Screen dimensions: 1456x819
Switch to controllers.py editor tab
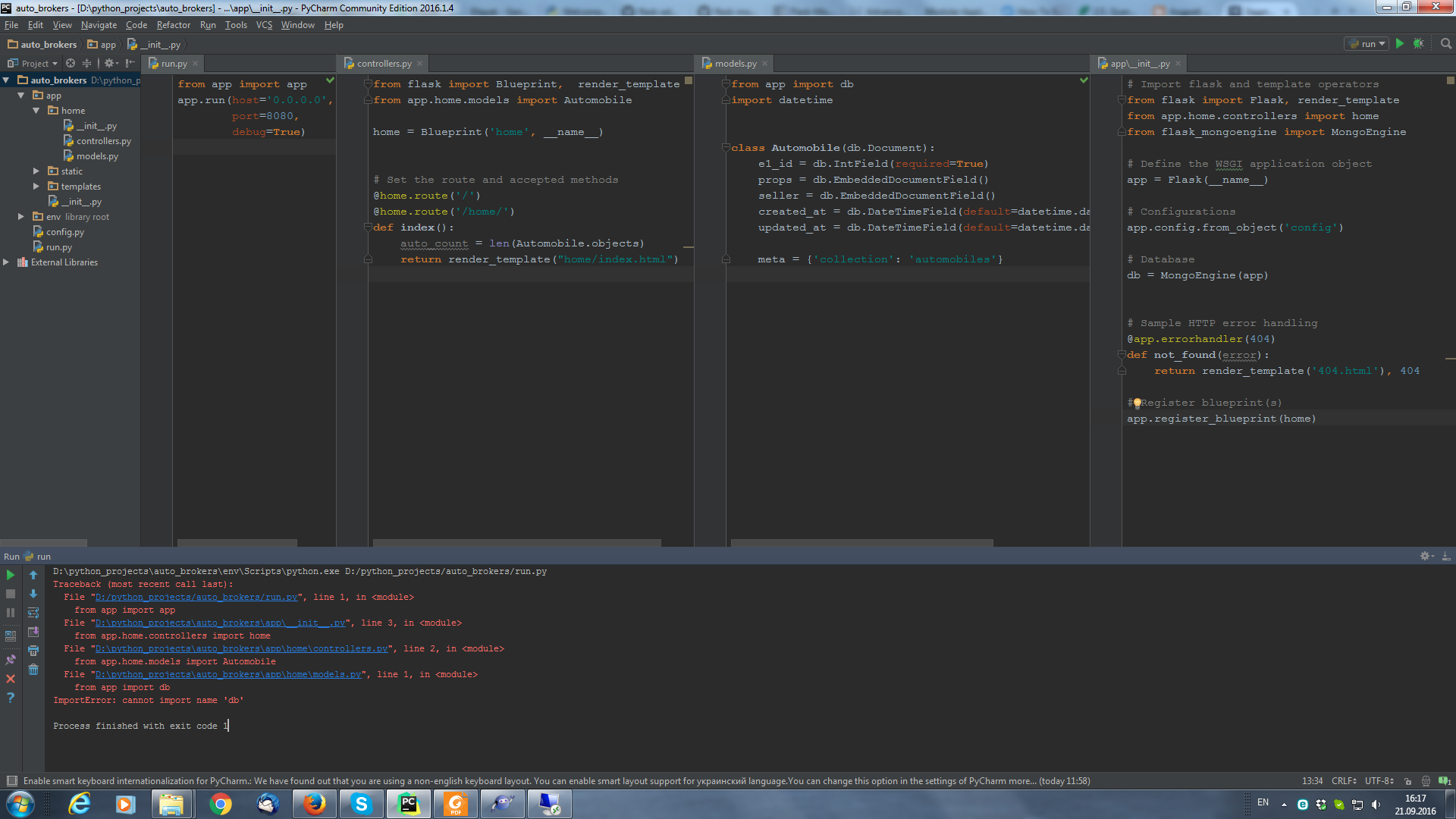pyautogui.click(x=384, y=64)
